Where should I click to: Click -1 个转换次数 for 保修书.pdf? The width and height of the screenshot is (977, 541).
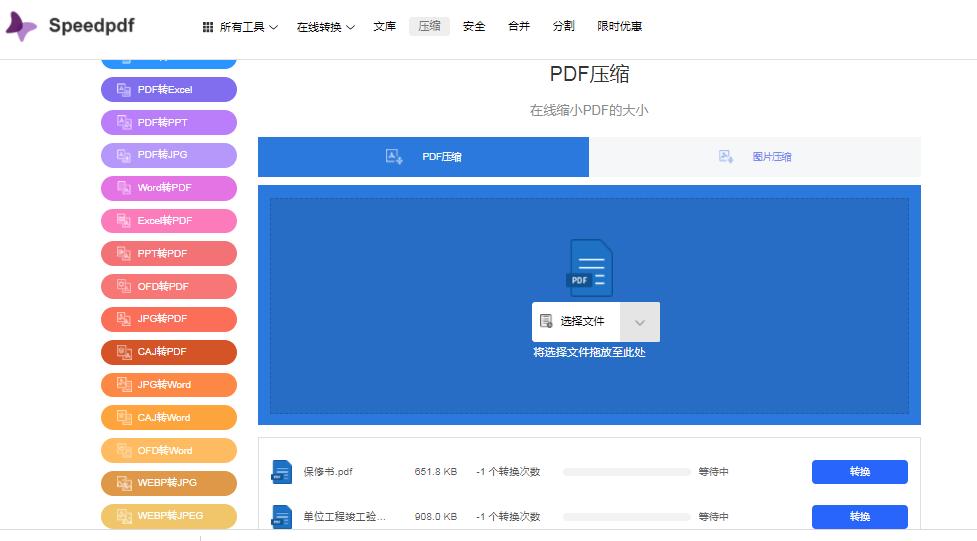pyautogui.click(x=508, y=472)
